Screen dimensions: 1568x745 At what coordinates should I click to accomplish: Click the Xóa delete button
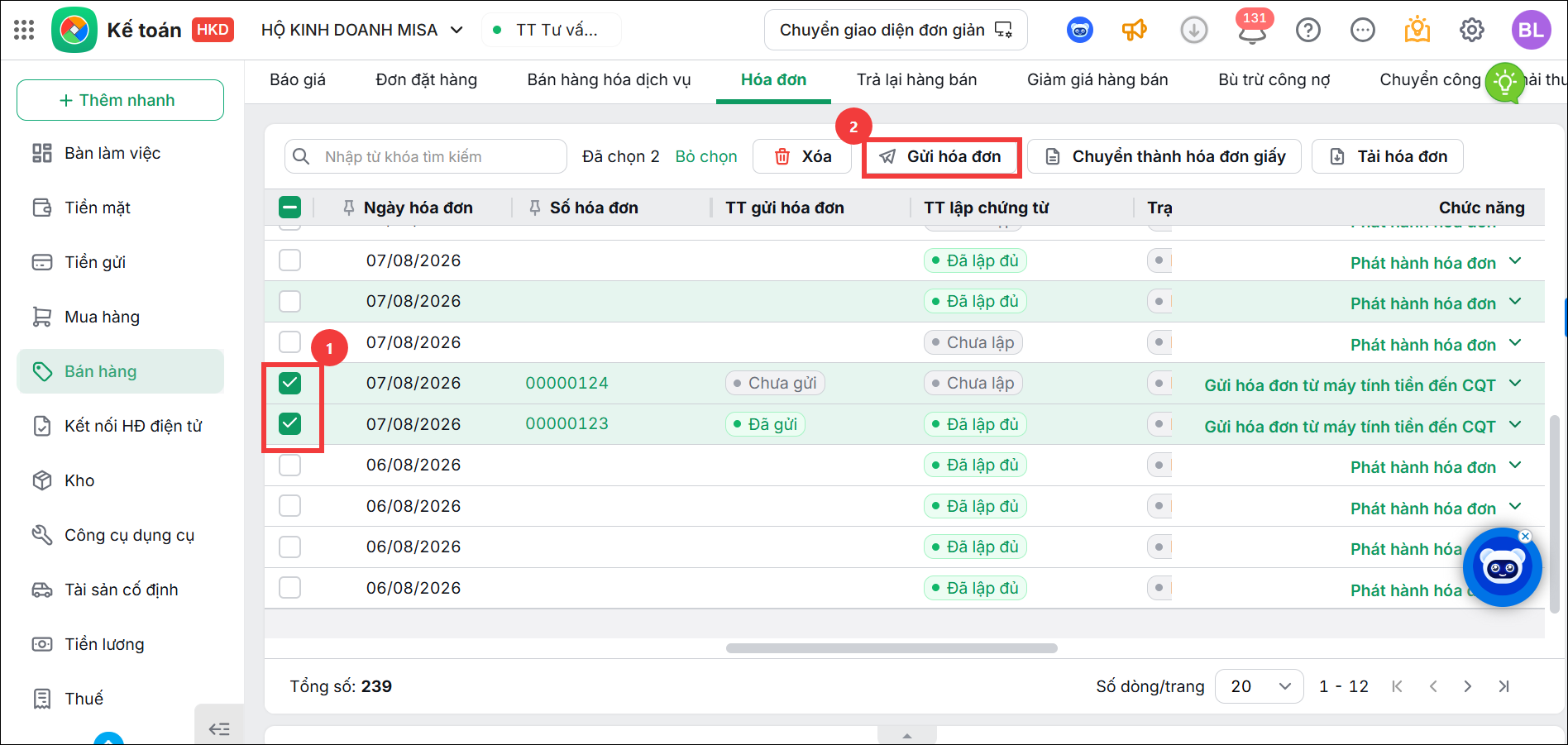point(802,156)
